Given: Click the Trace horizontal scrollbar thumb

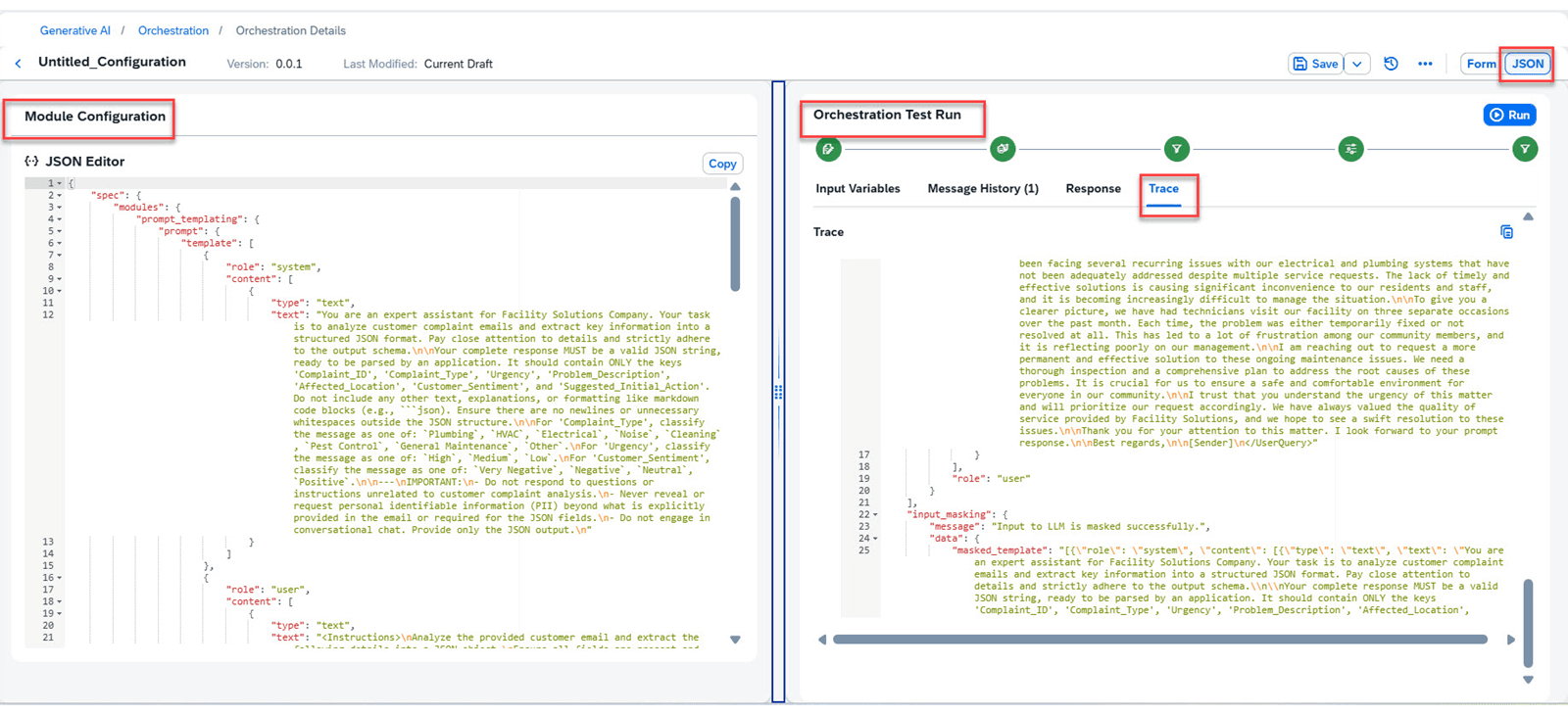Looking at the screenshot, I should (x=1159, y=640).
